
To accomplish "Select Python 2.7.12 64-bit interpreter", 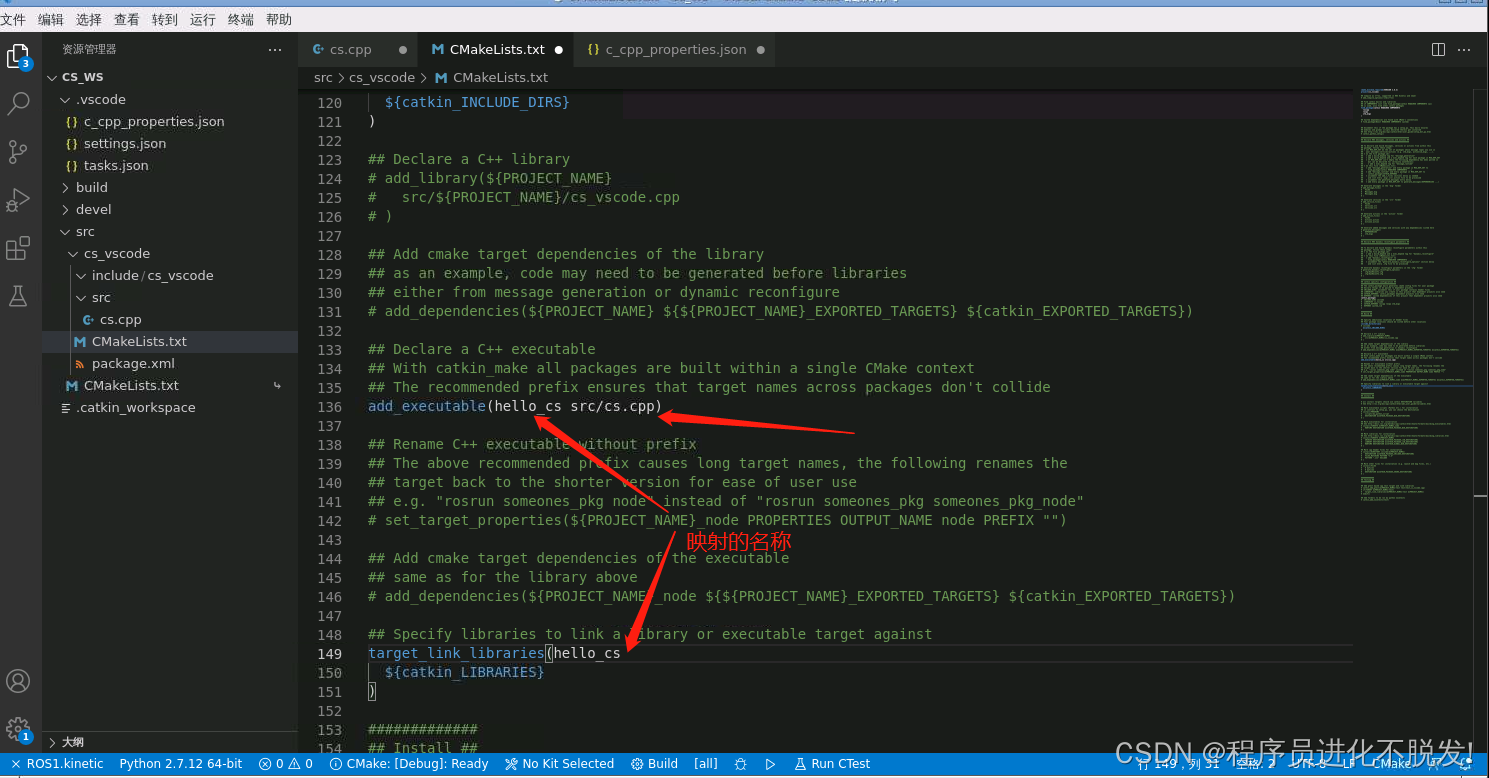I will point(181,764).
